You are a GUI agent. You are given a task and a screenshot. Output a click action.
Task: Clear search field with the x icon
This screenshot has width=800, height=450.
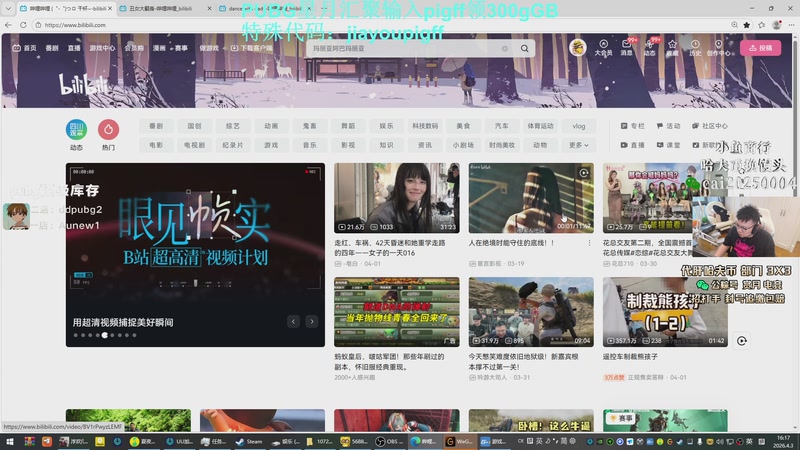(x=505, y=48)
